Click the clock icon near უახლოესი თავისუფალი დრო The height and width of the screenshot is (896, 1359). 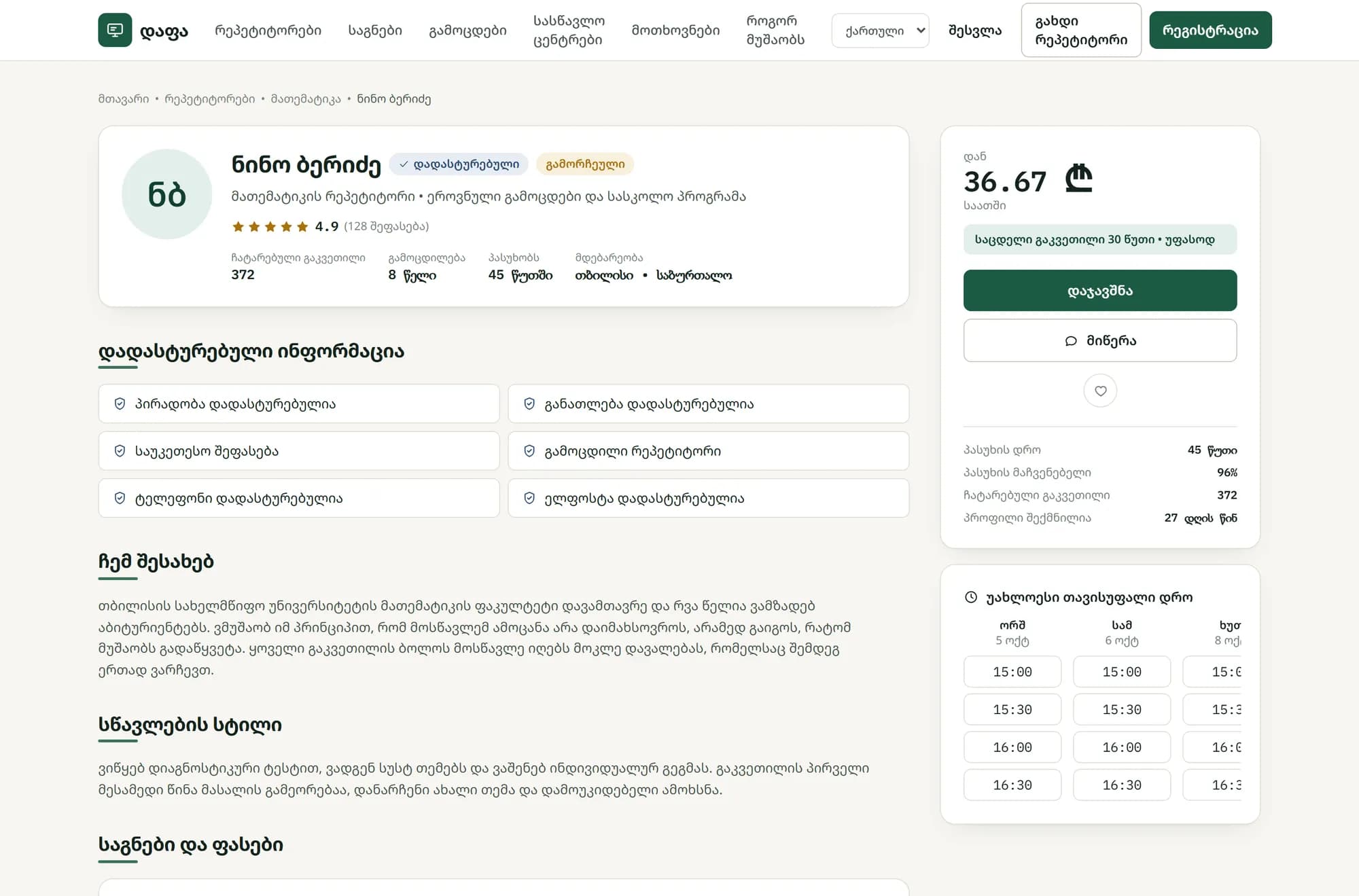[971, 597]
